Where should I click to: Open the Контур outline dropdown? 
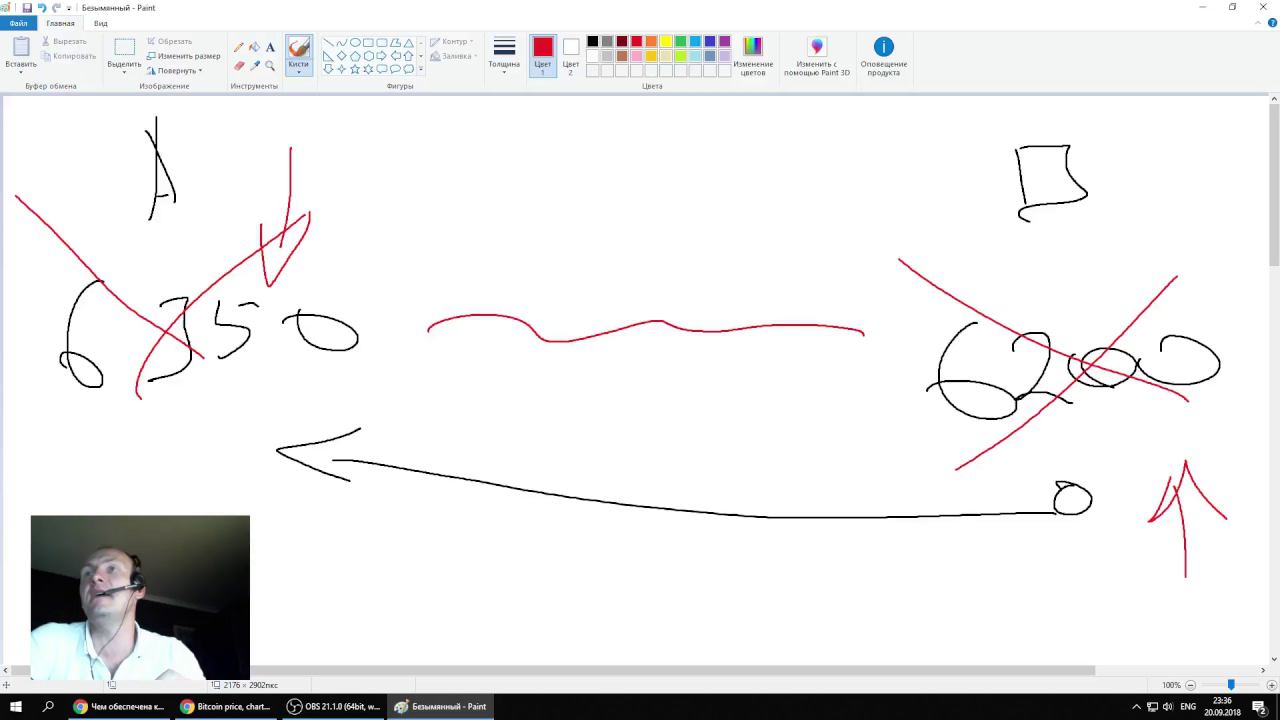pos(449,42)
